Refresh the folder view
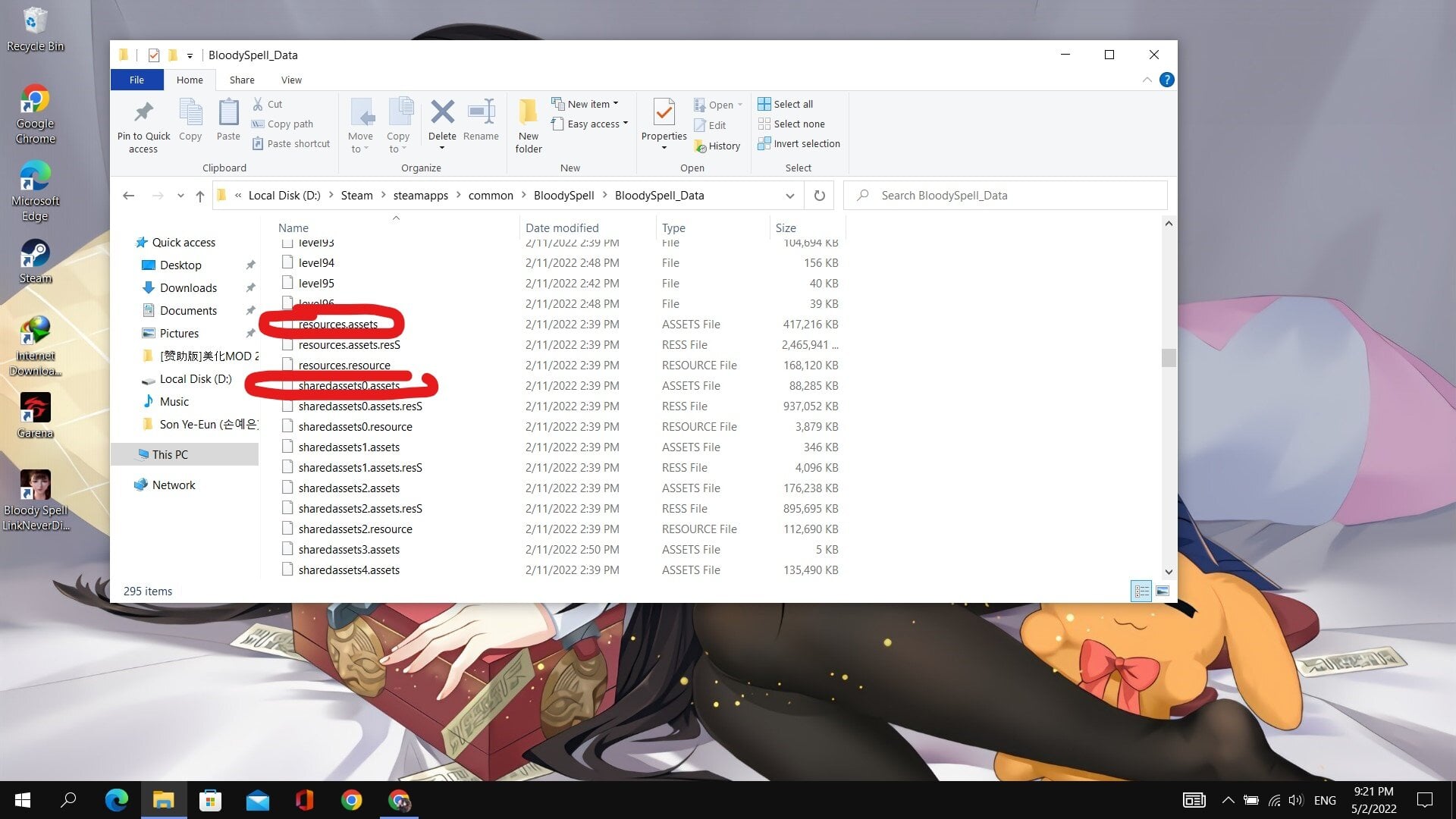 tap(820, 196)
